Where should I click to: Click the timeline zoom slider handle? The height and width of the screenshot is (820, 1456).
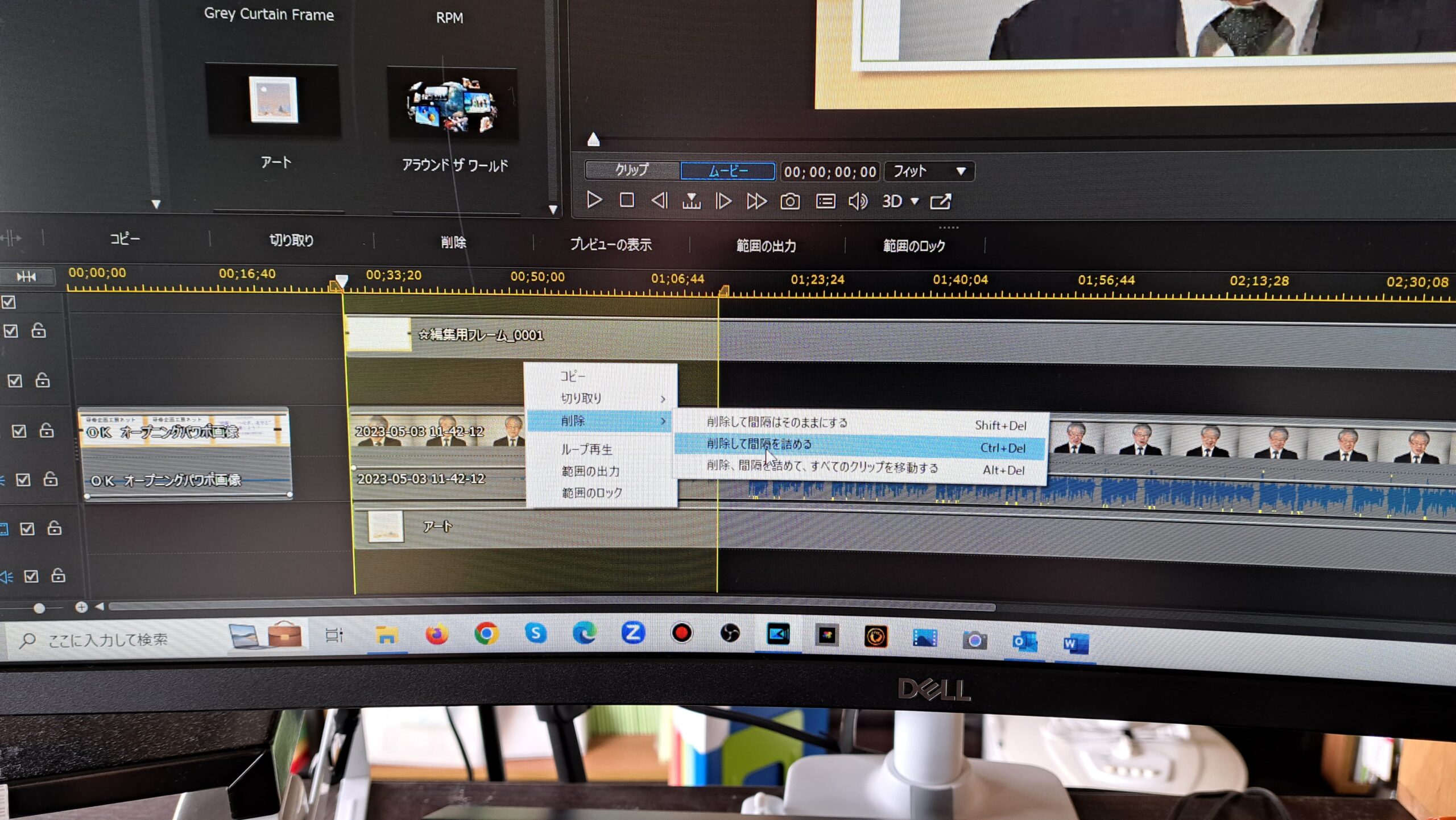[x=39, y=608]
